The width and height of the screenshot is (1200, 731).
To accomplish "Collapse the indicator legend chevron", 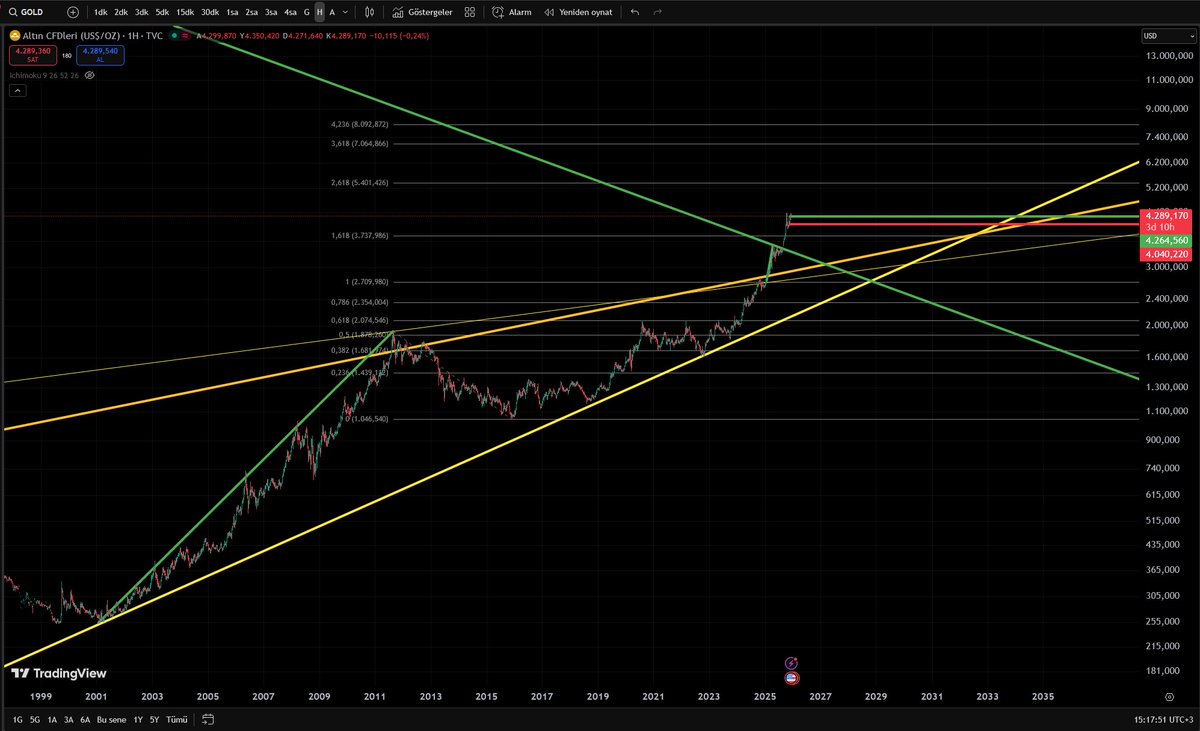I will (17, 90).
